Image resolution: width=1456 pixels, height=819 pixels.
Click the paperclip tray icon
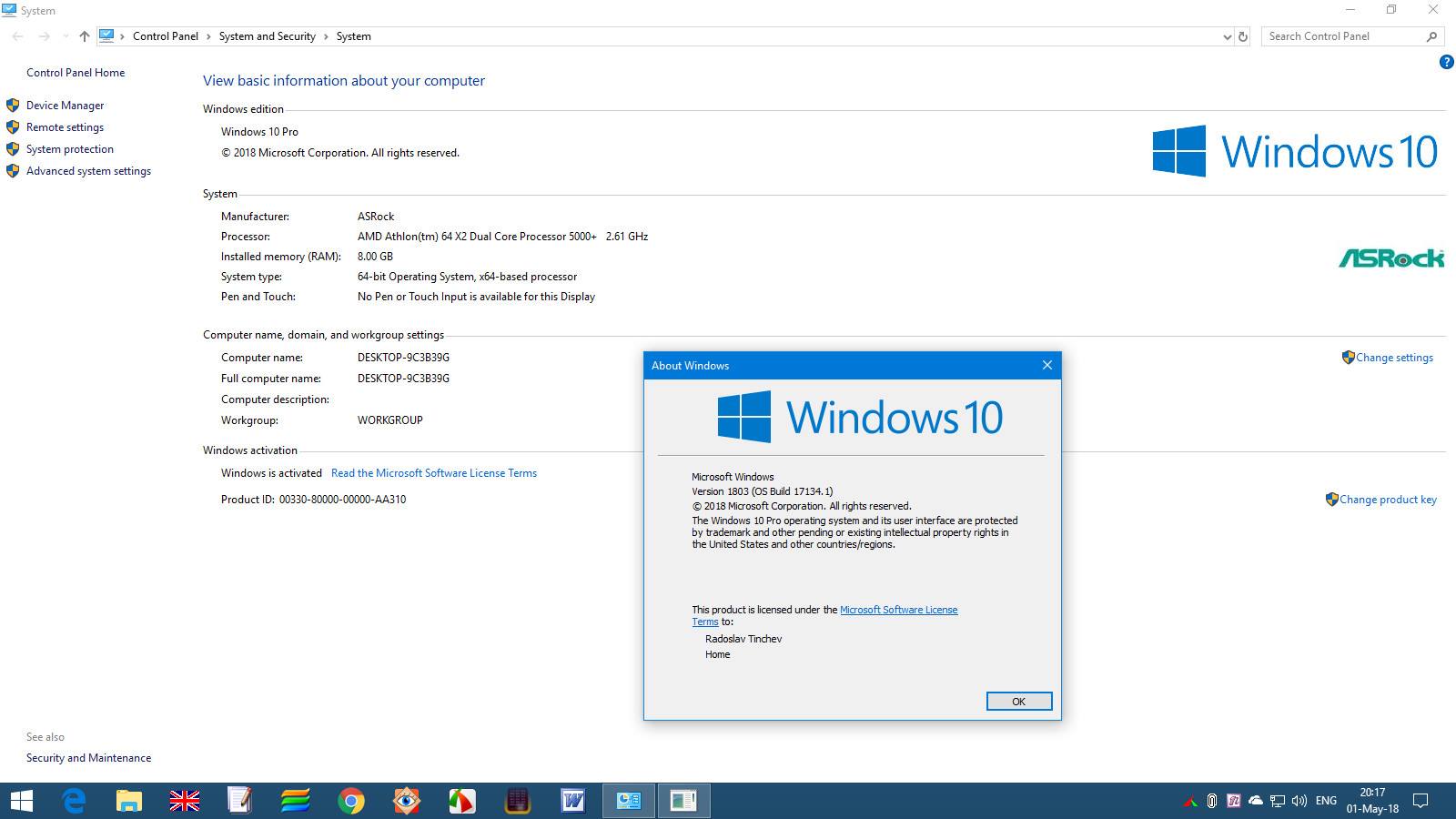pos(1212,801)
